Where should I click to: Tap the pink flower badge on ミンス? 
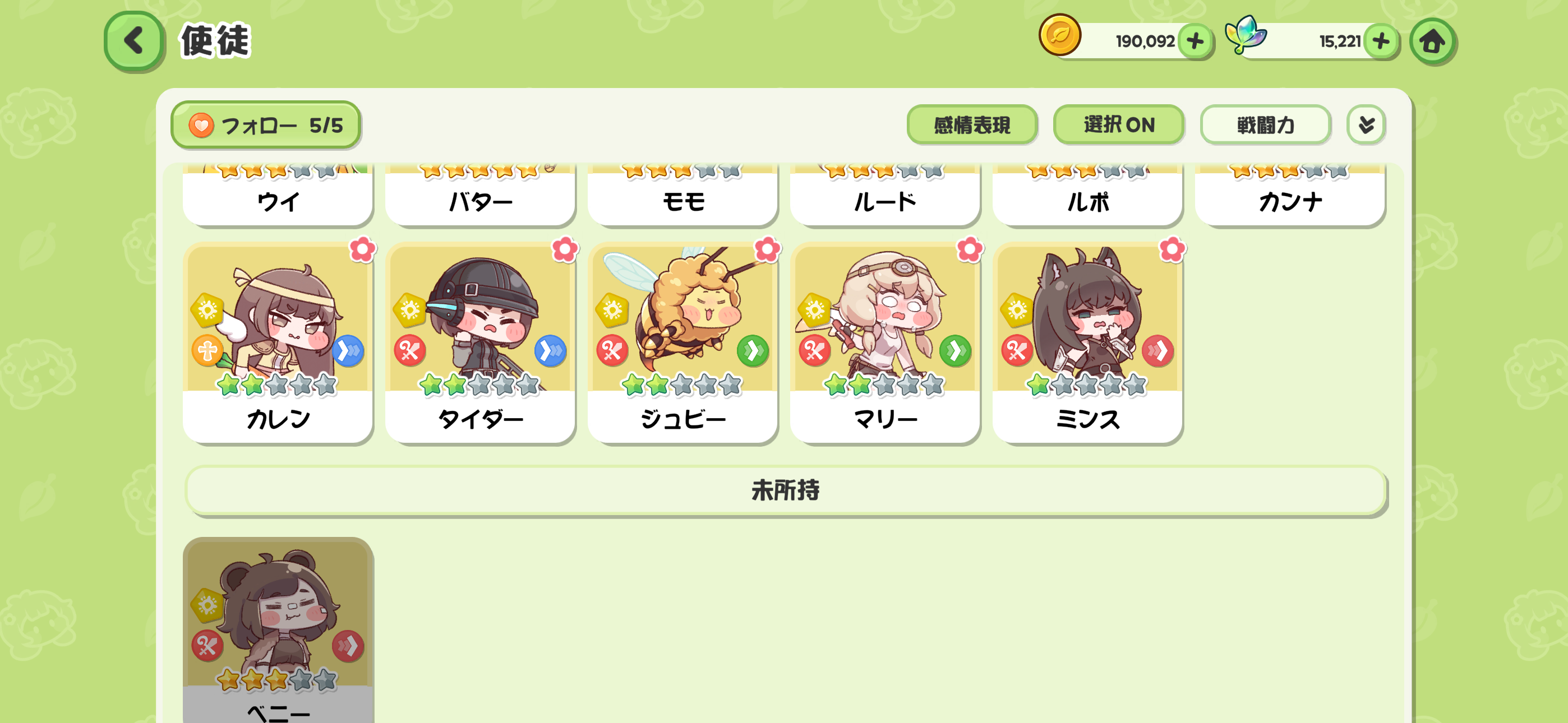[1172, 249]
